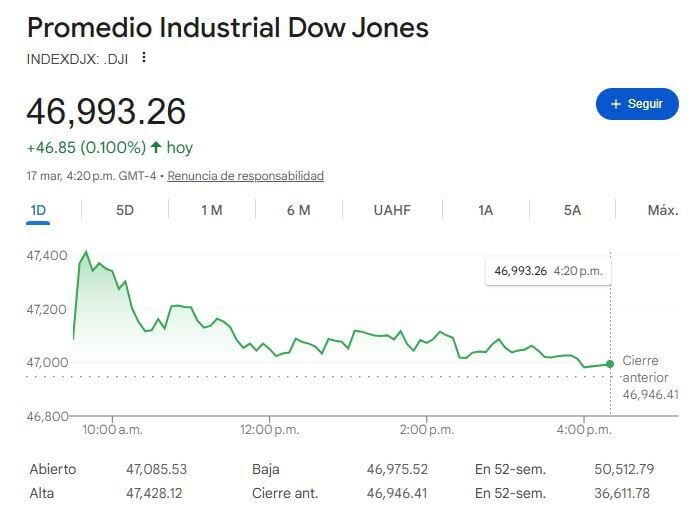
Task: Select the 1D time range tab
Action: [39, 210]
